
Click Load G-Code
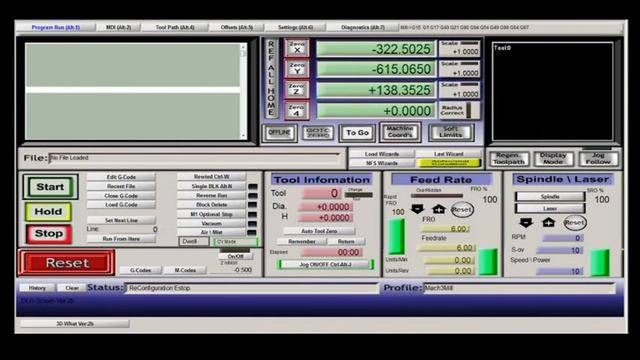click(121, 204)
